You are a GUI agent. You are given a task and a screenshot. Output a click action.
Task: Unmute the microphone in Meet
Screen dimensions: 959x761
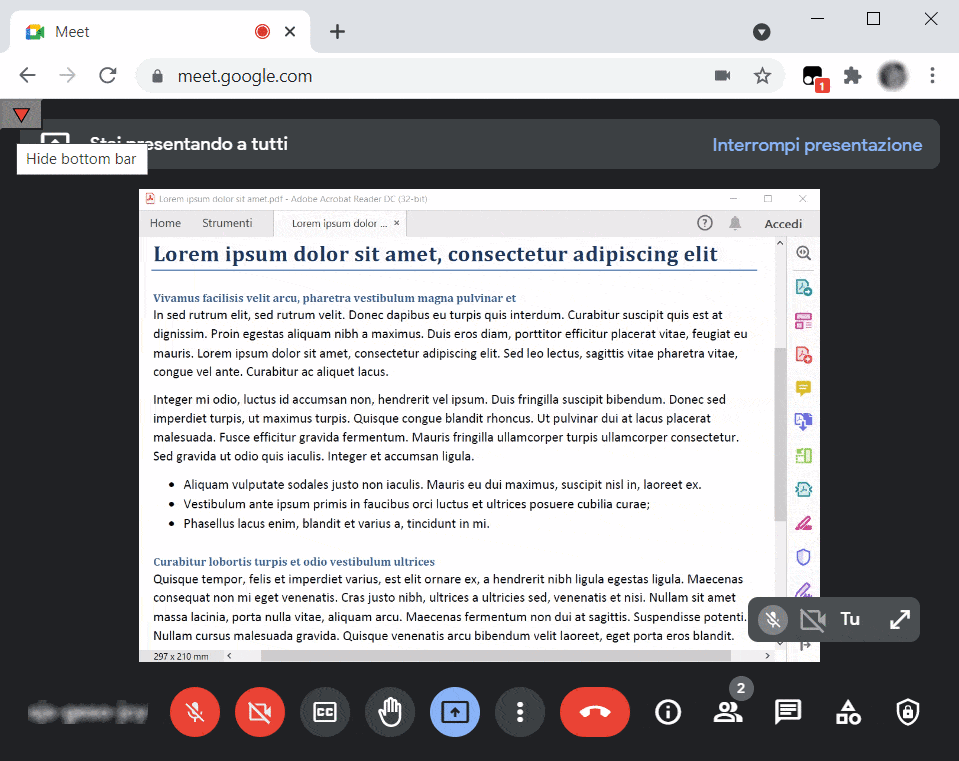(194, 712)
